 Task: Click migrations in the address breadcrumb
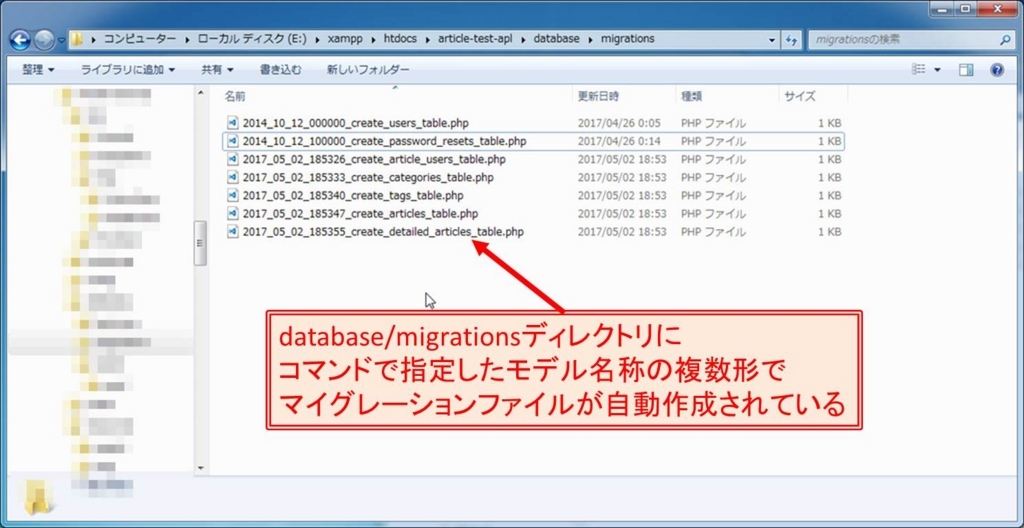[x=628, y=39]
